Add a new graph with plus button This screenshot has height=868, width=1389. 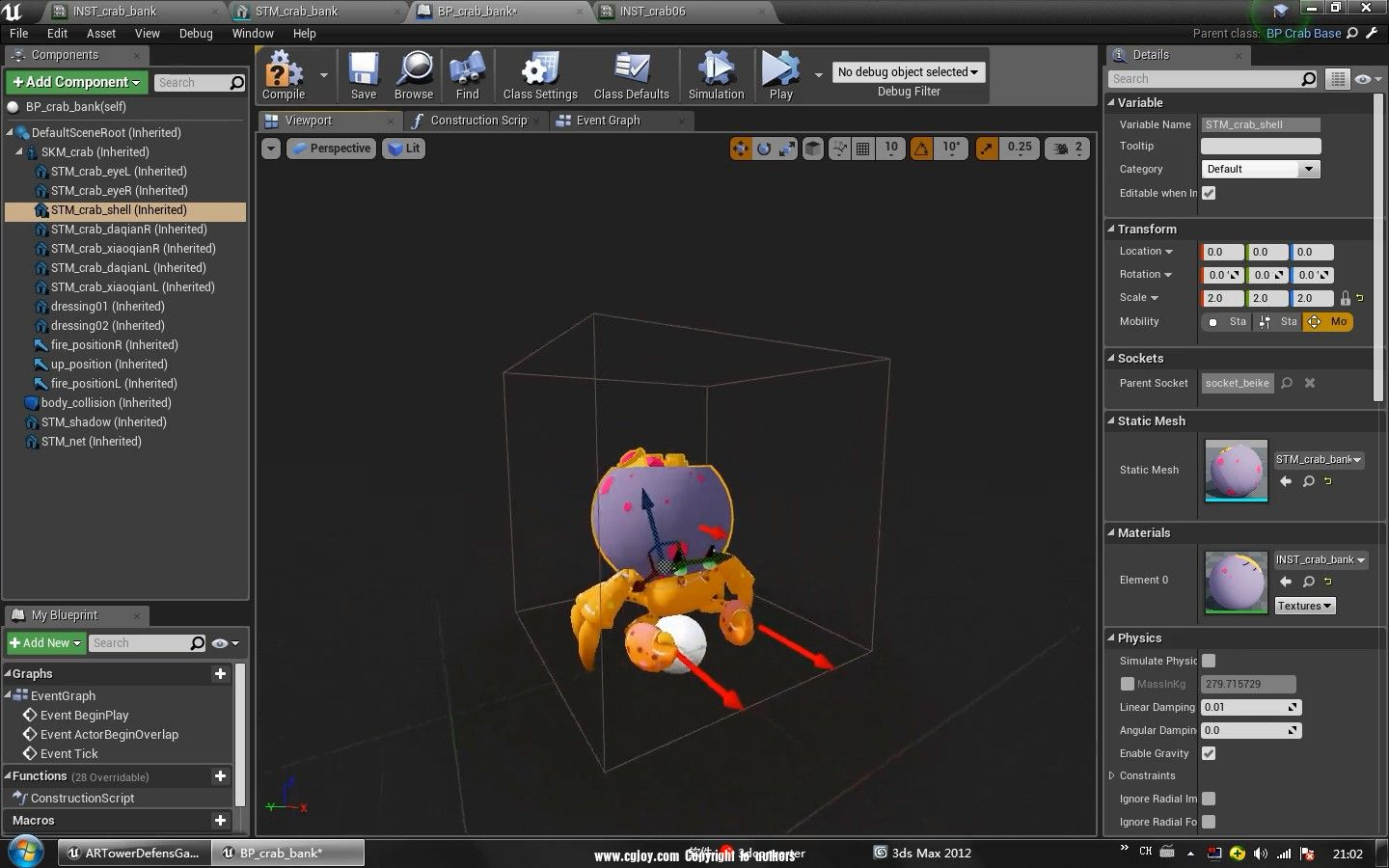[x=220, y=674]
